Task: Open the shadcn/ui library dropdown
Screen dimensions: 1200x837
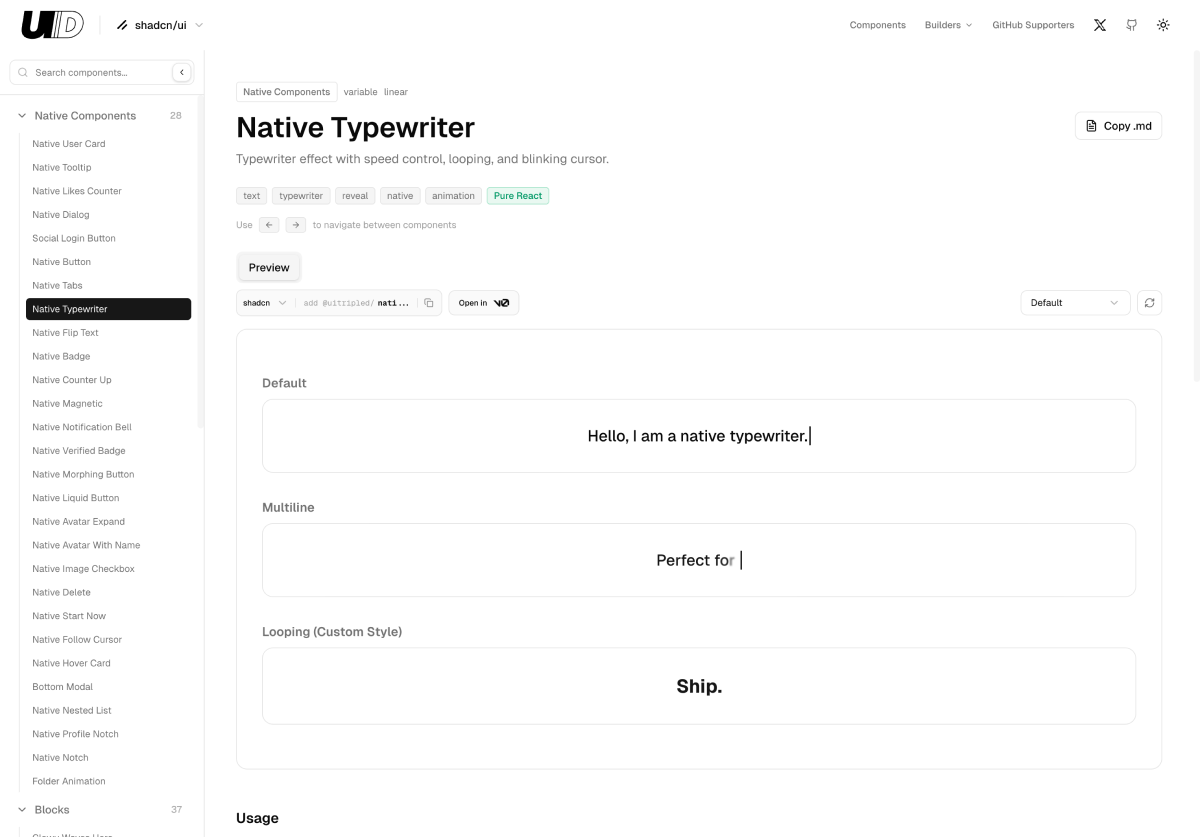Action: (160, 25)
